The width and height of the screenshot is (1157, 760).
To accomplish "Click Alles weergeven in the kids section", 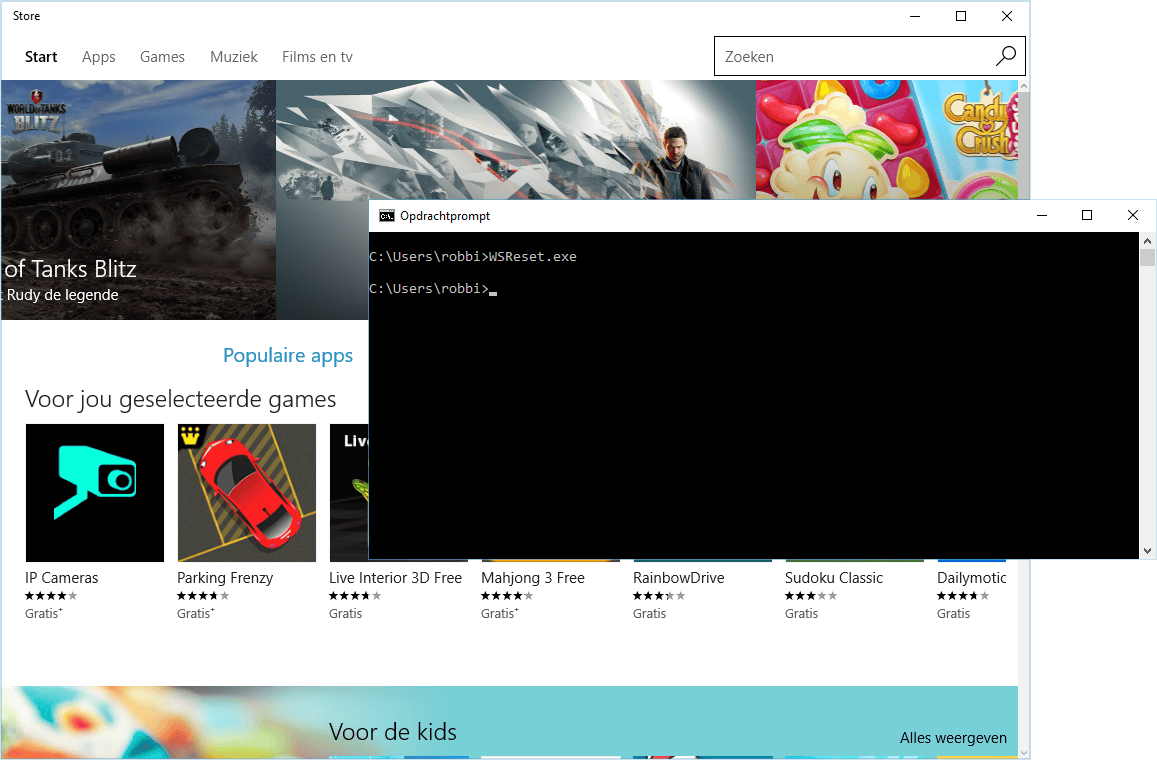I will 953,738.
